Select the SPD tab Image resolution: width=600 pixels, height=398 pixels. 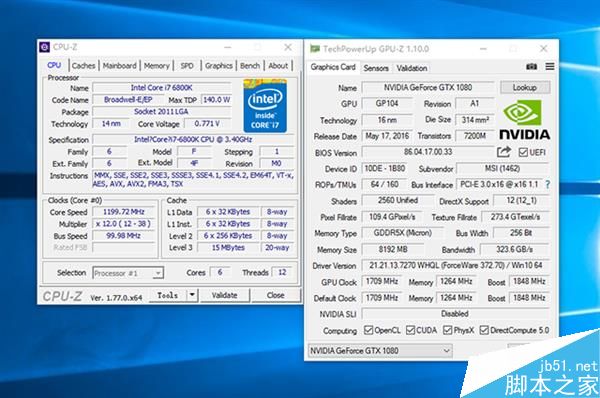(x=187, y=66)
